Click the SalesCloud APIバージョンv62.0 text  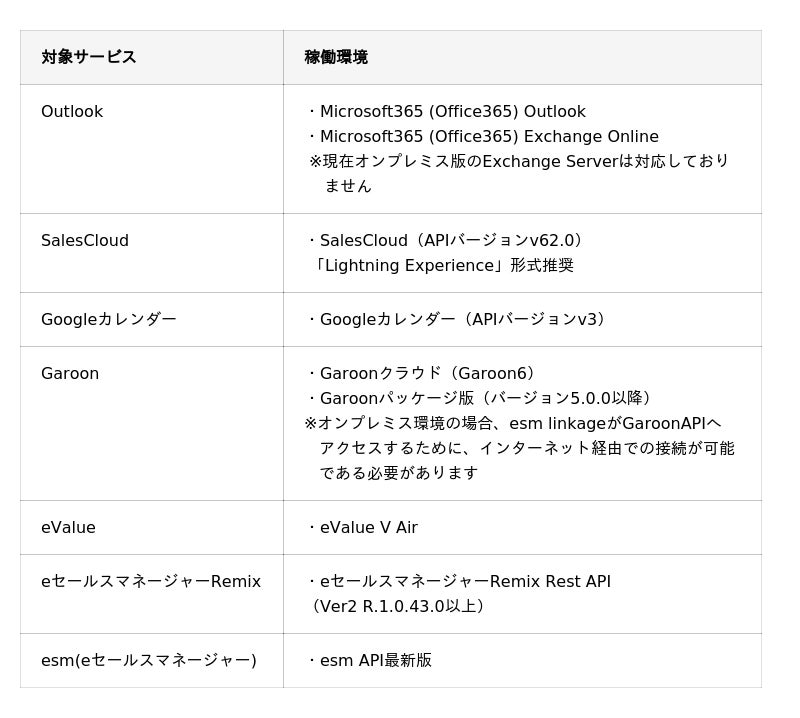447,241
